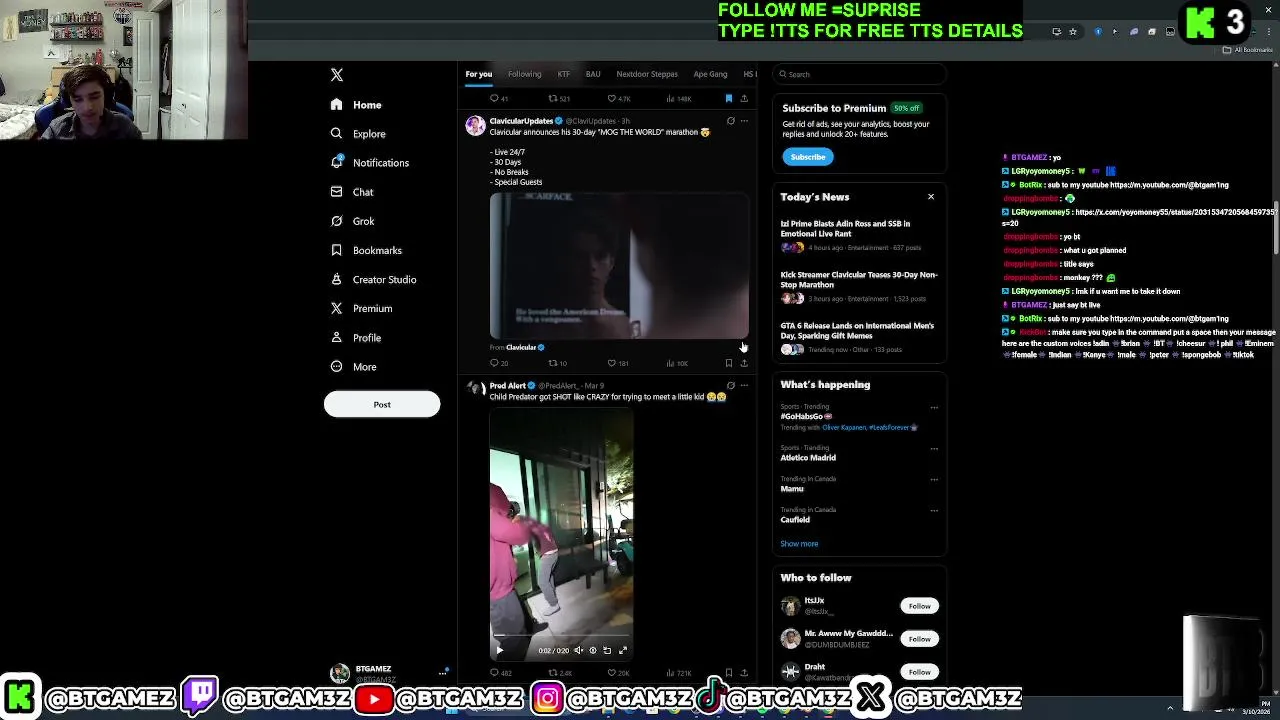Image resolution: width=1280 pixels, height=720 pixels.
Task: Open Grok from the sidebar
Action: 352,221
